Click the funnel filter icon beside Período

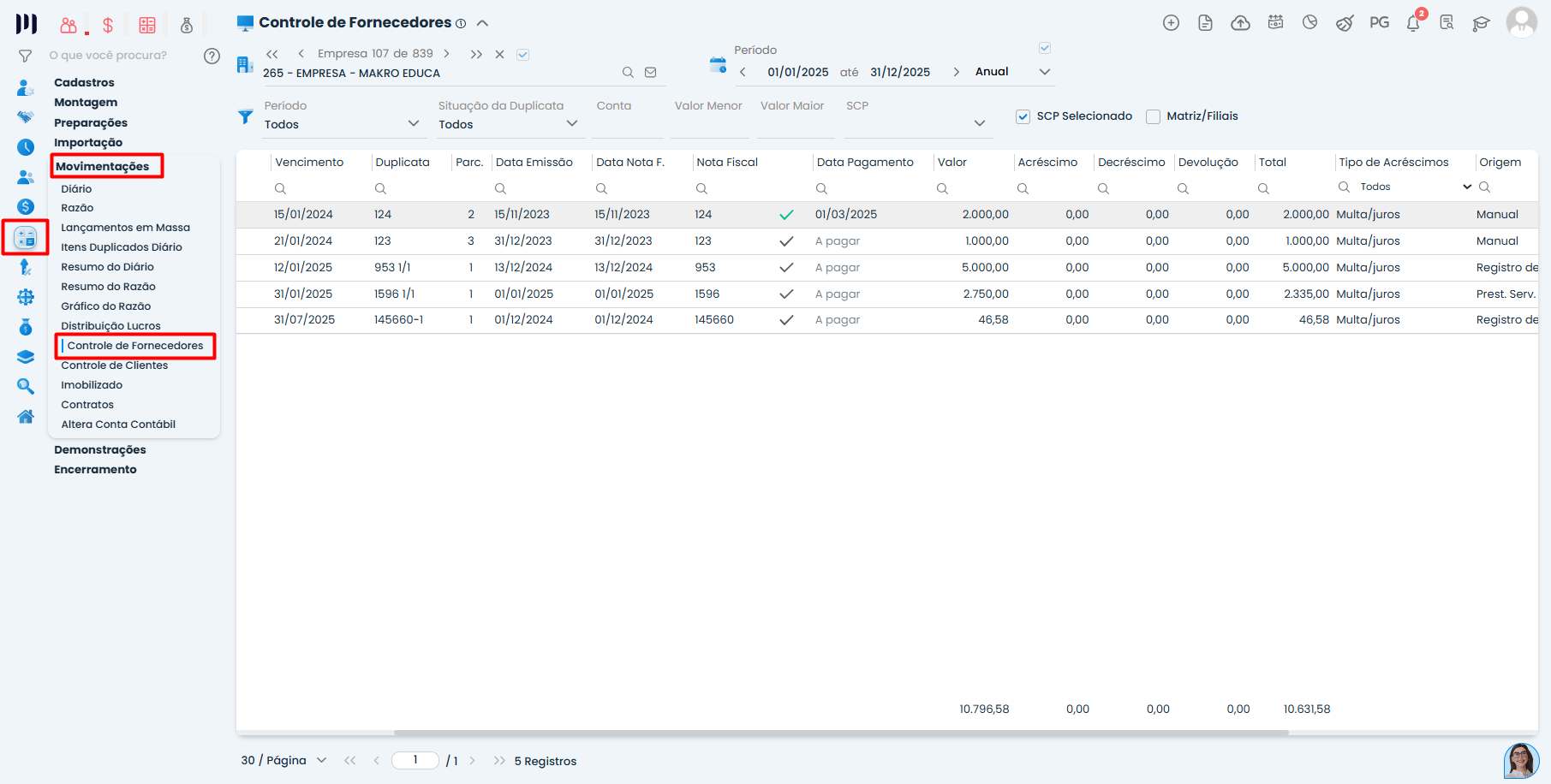click(246, 116)
